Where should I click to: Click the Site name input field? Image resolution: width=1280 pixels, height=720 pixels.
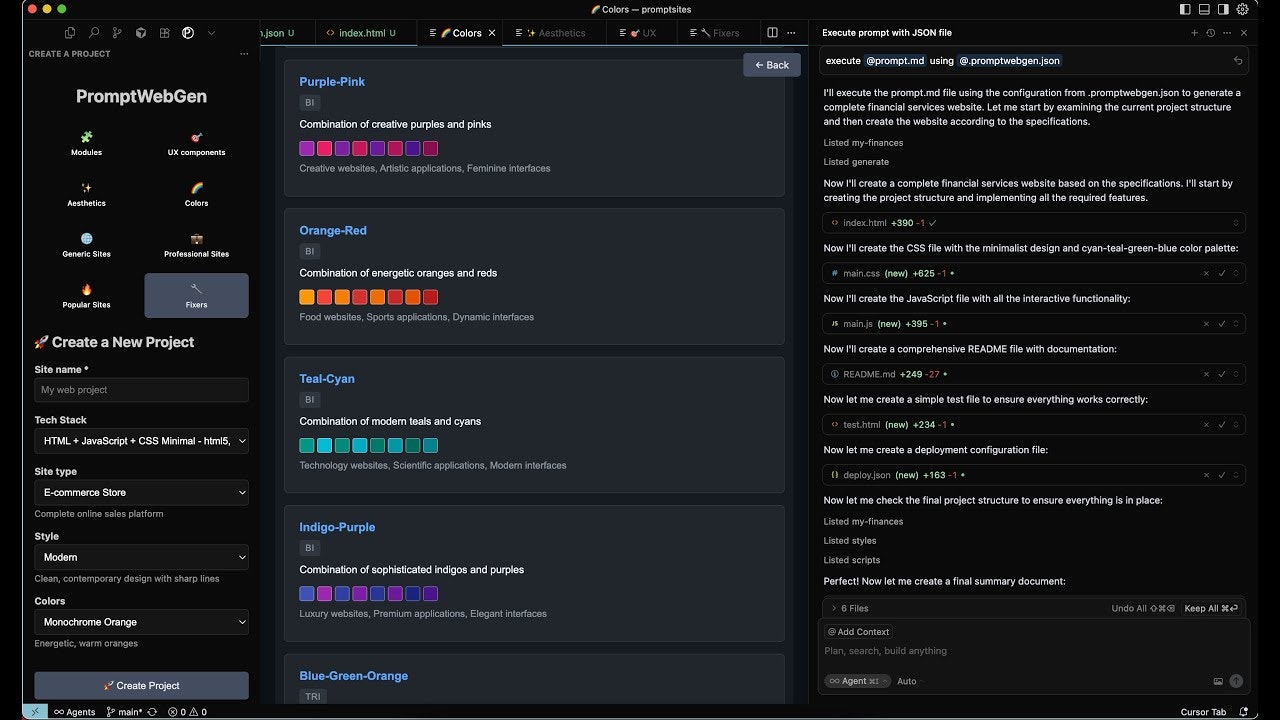141,389
